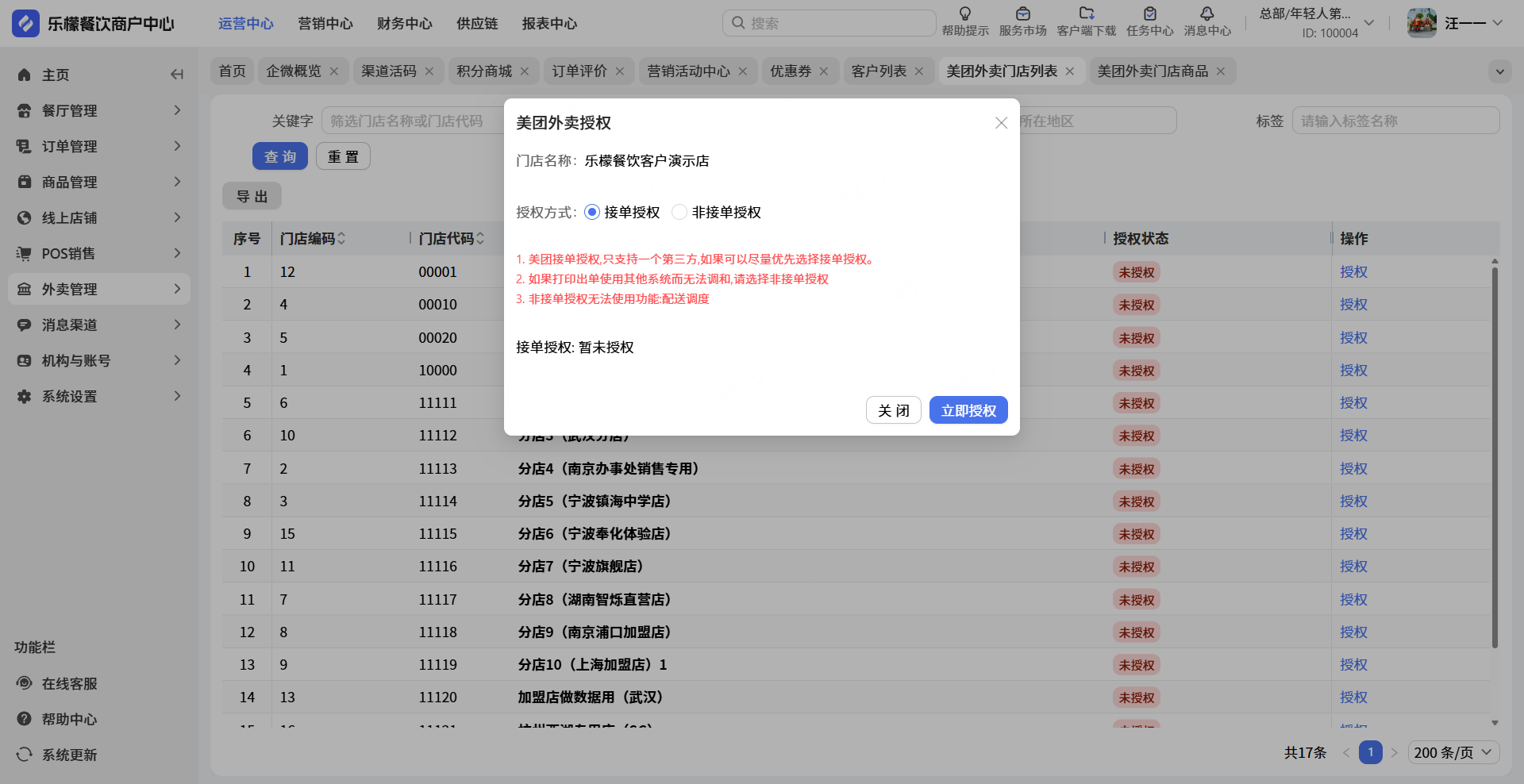Click the table's vertical scrollbar
Viewport: 1524px width, 784px height.
click(1495, 460)
